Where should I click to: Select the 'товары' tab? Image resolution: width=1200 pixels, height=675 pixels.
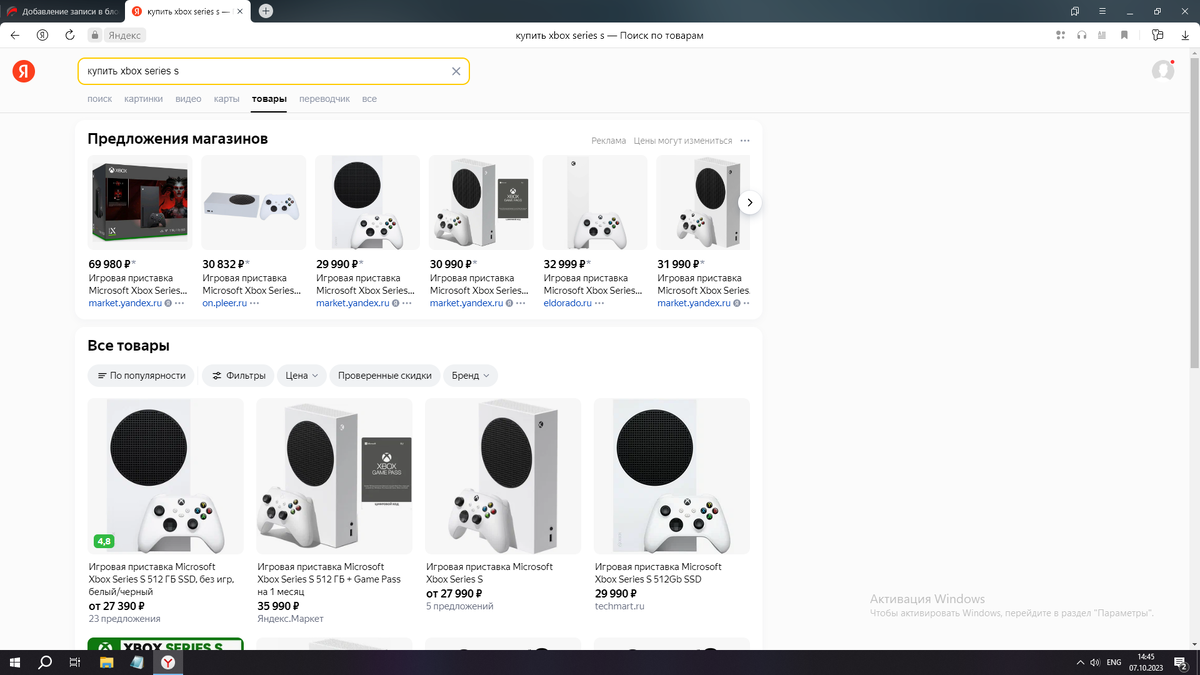click(269, 99)
